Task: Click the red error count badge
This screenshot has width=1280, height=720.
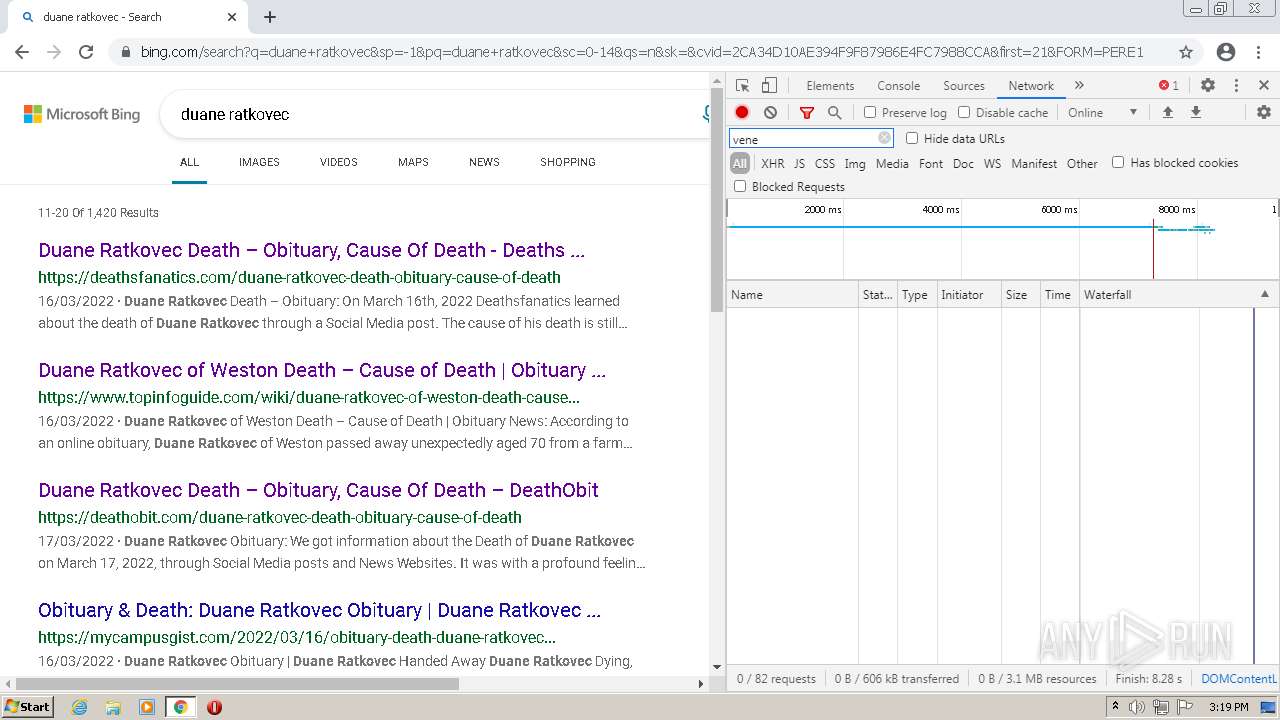Action: click(1169, 86)
